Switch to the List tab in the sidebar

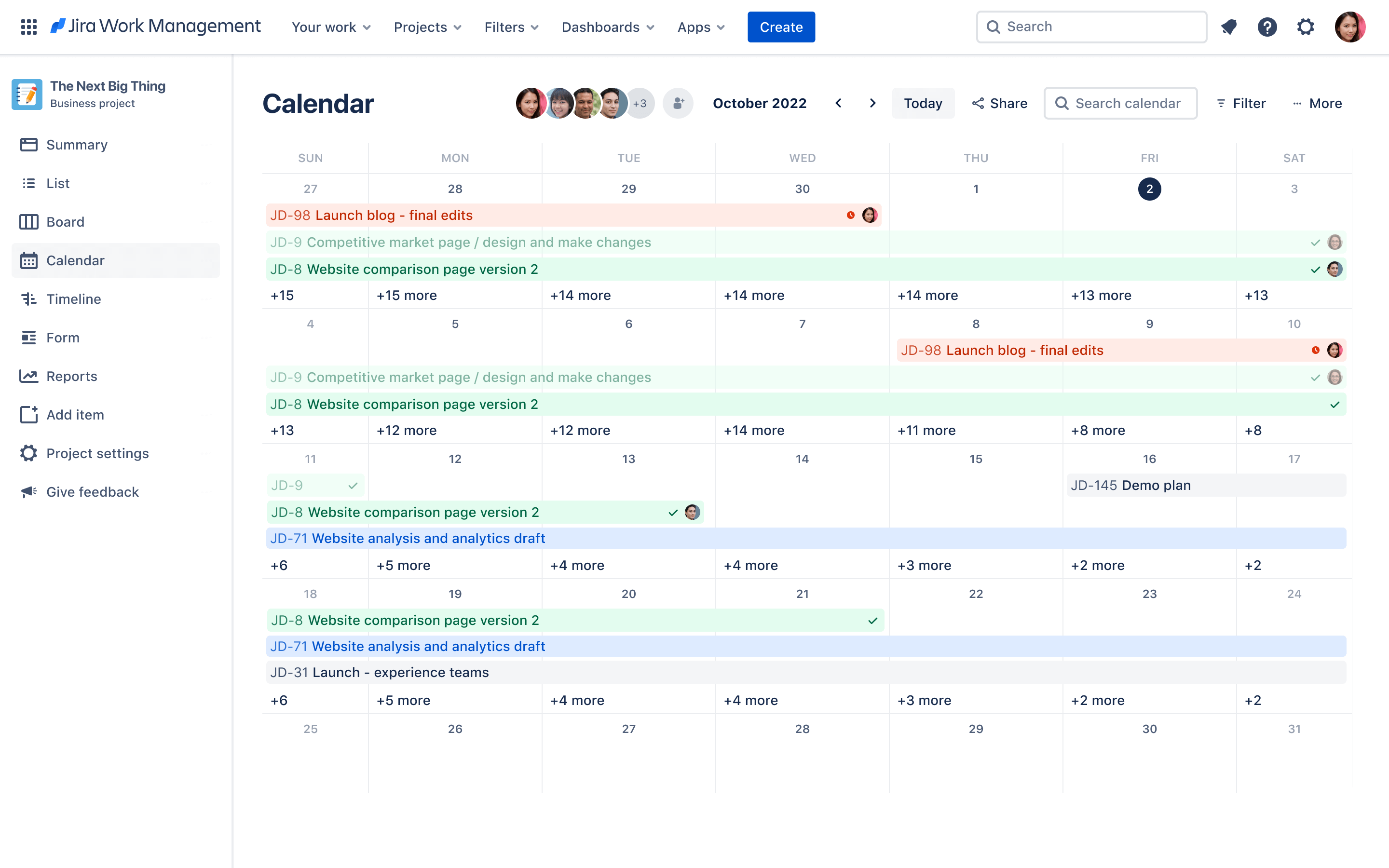pyautogui.click(x=57, y=183)
